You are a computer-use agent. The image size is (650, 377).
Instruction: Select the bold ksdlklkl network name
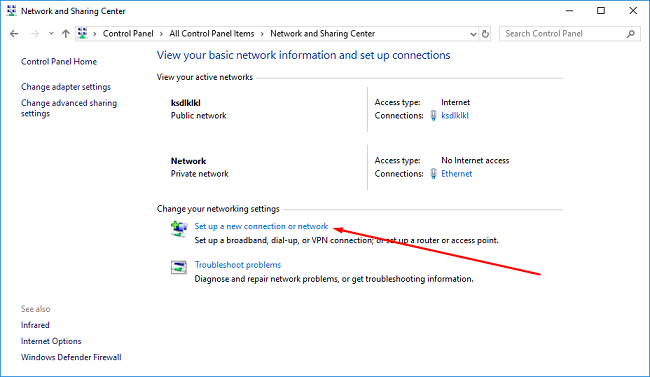point(185,102)
